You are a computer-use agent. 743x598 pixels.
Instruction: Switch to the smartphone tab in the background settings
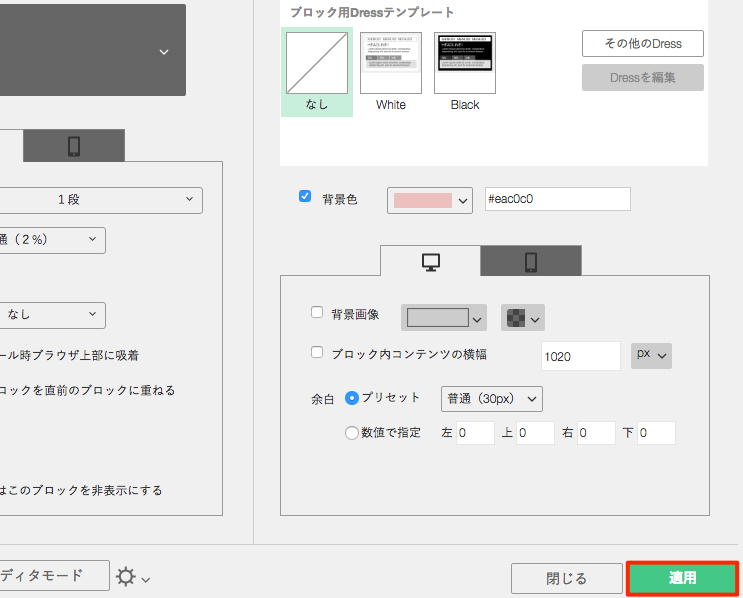(531, 261)
